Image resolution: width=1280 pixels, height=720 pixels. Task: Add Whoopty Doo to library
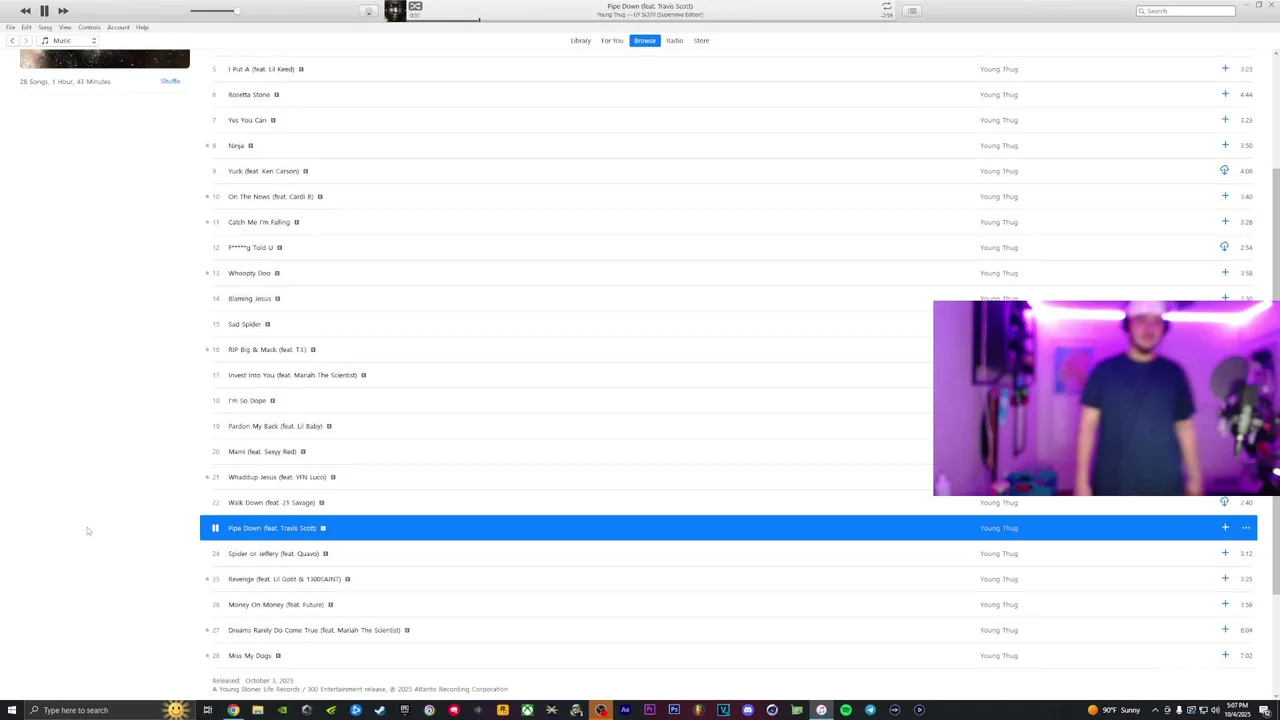coord(1225,273)
